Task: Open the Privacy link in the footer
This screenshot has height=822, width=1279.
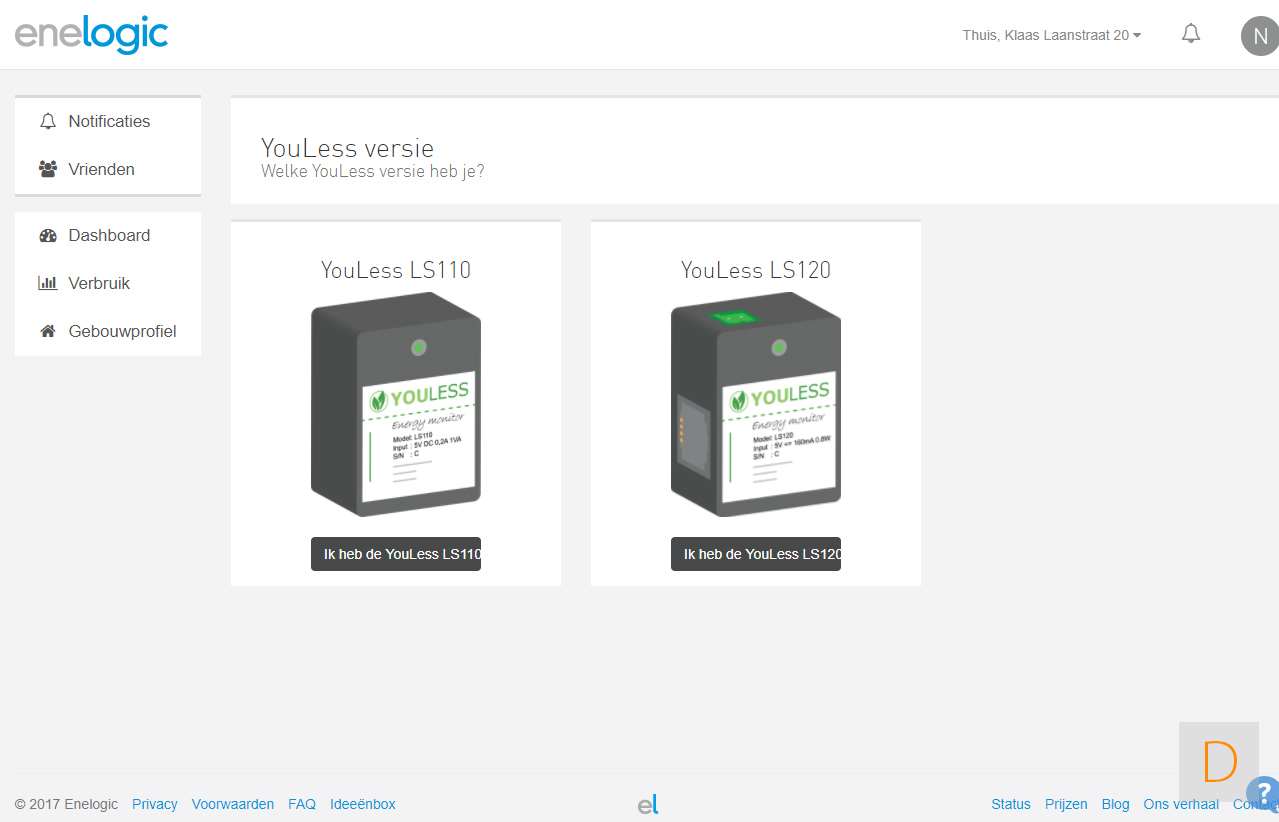Action: click(155, 804)
